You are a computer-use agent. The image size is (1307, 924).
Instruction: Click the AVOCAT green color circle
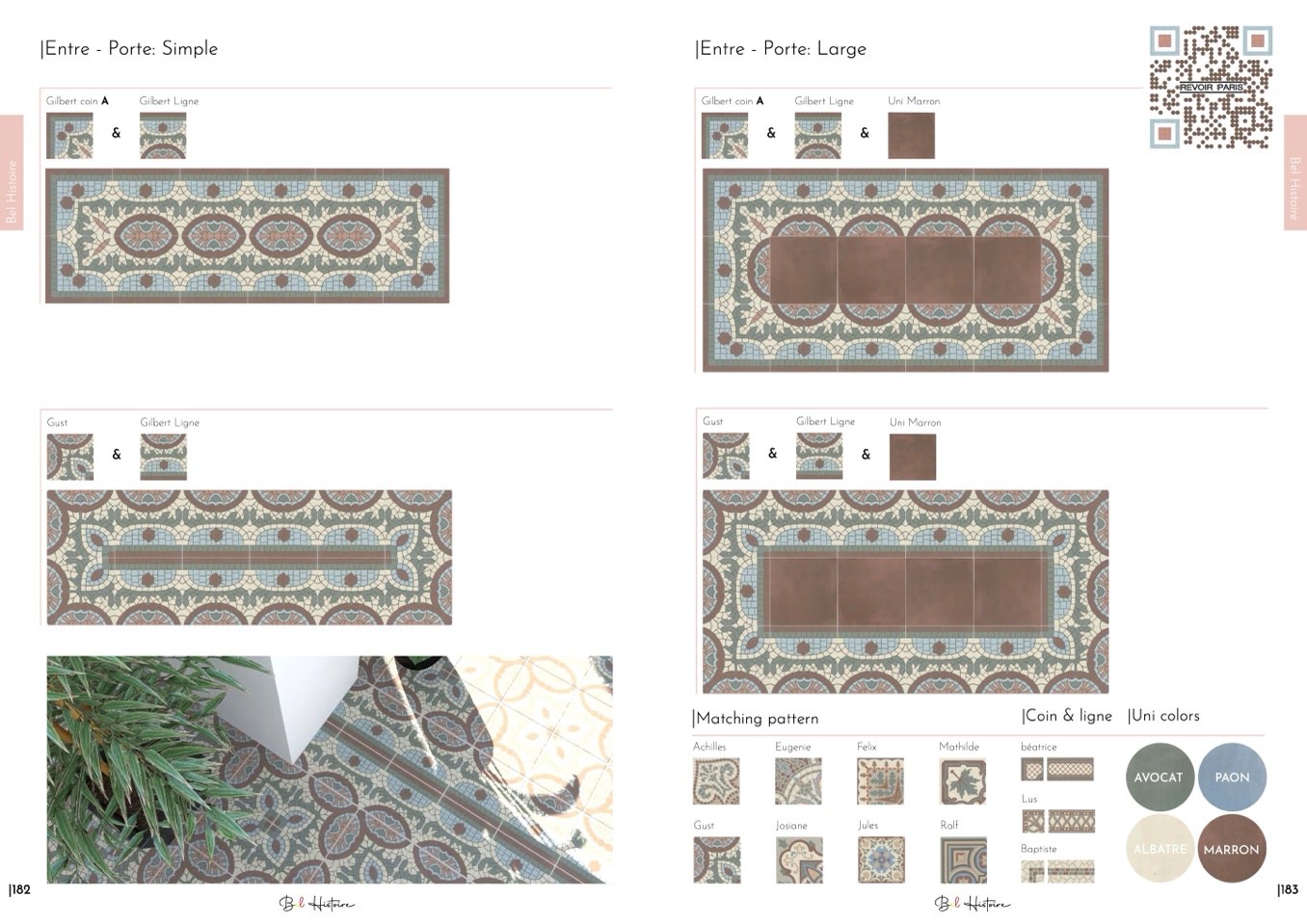[1160, 777]
